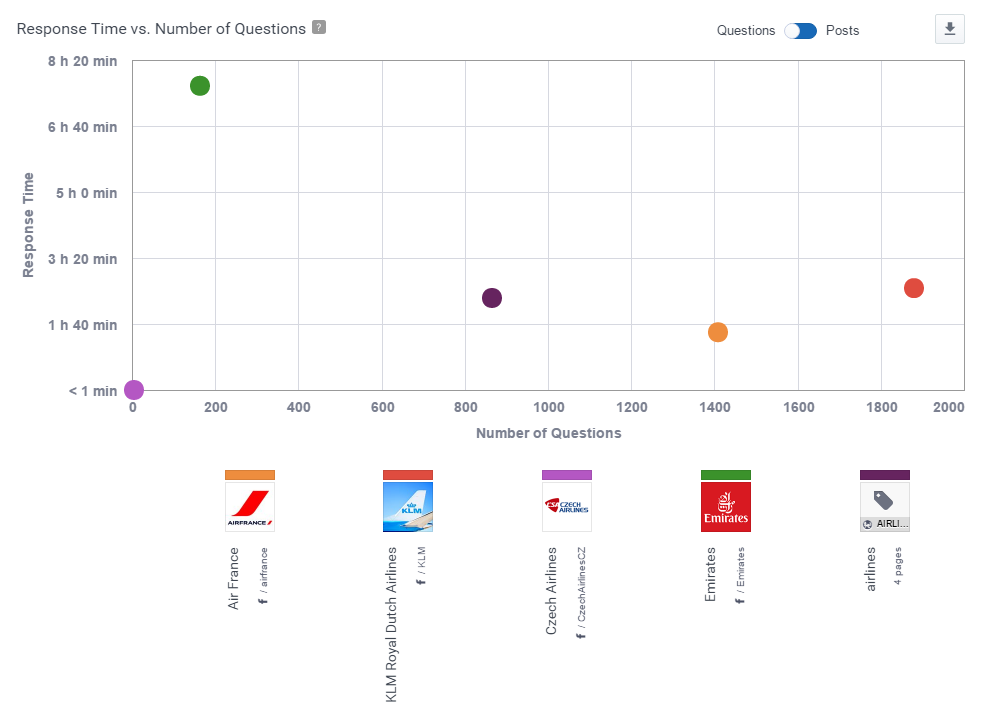Click the '1400' x-axis tick label
982x714 pixels.
[715, 407]
